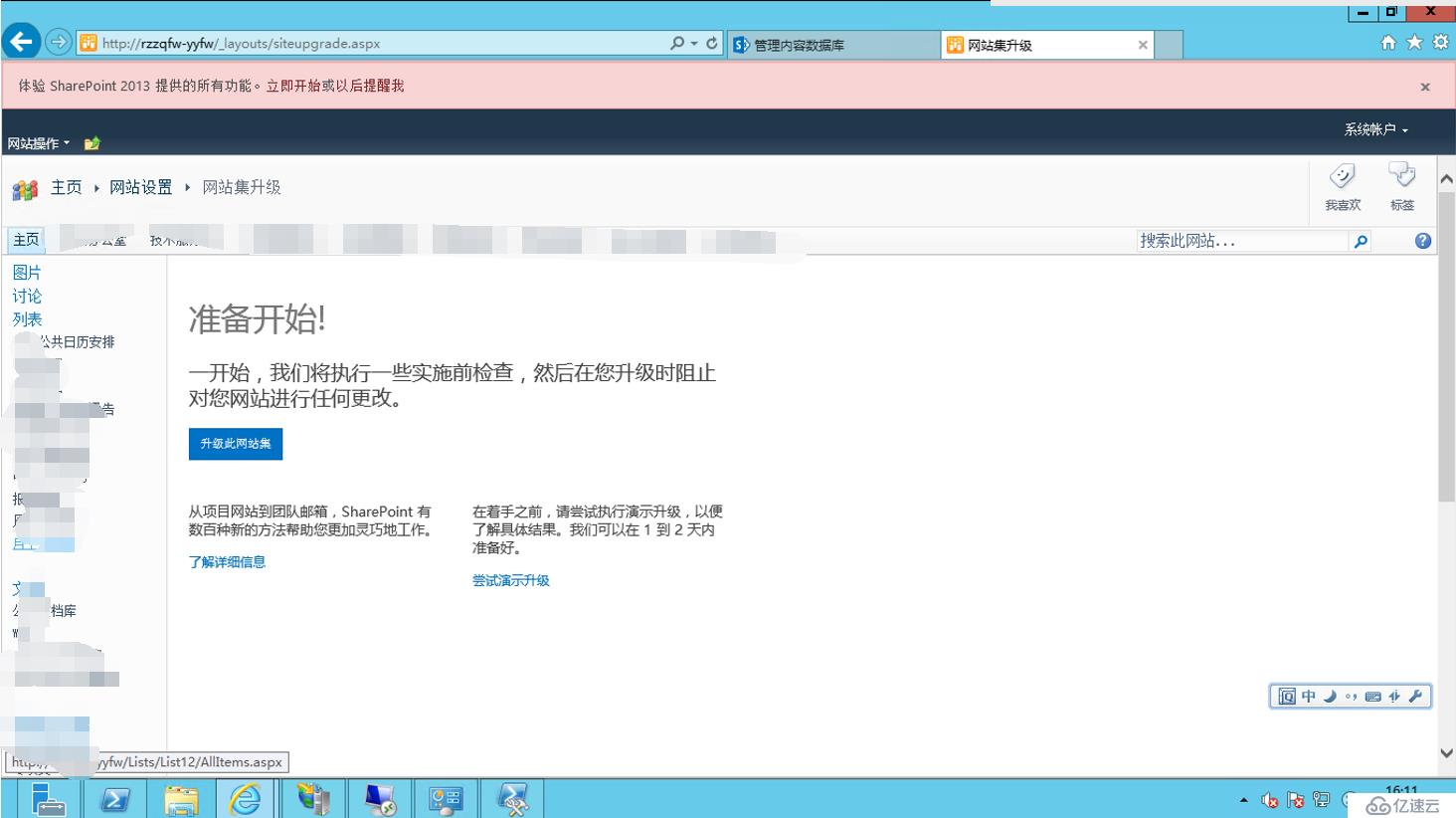Open the blank new tab button
The width and height of the screenshot is (1456, 818).
coord(1169,45)
